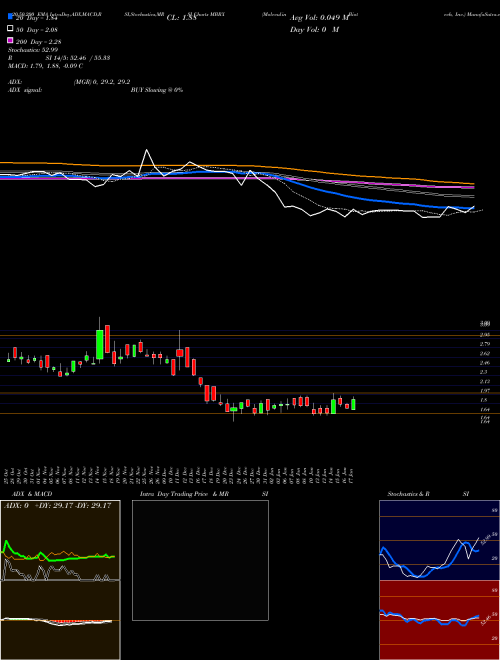The height and width of the screenshot is (660, 500).
Task: Open the empty Intra Day Trading Price panel
Action: pos(200,560)
